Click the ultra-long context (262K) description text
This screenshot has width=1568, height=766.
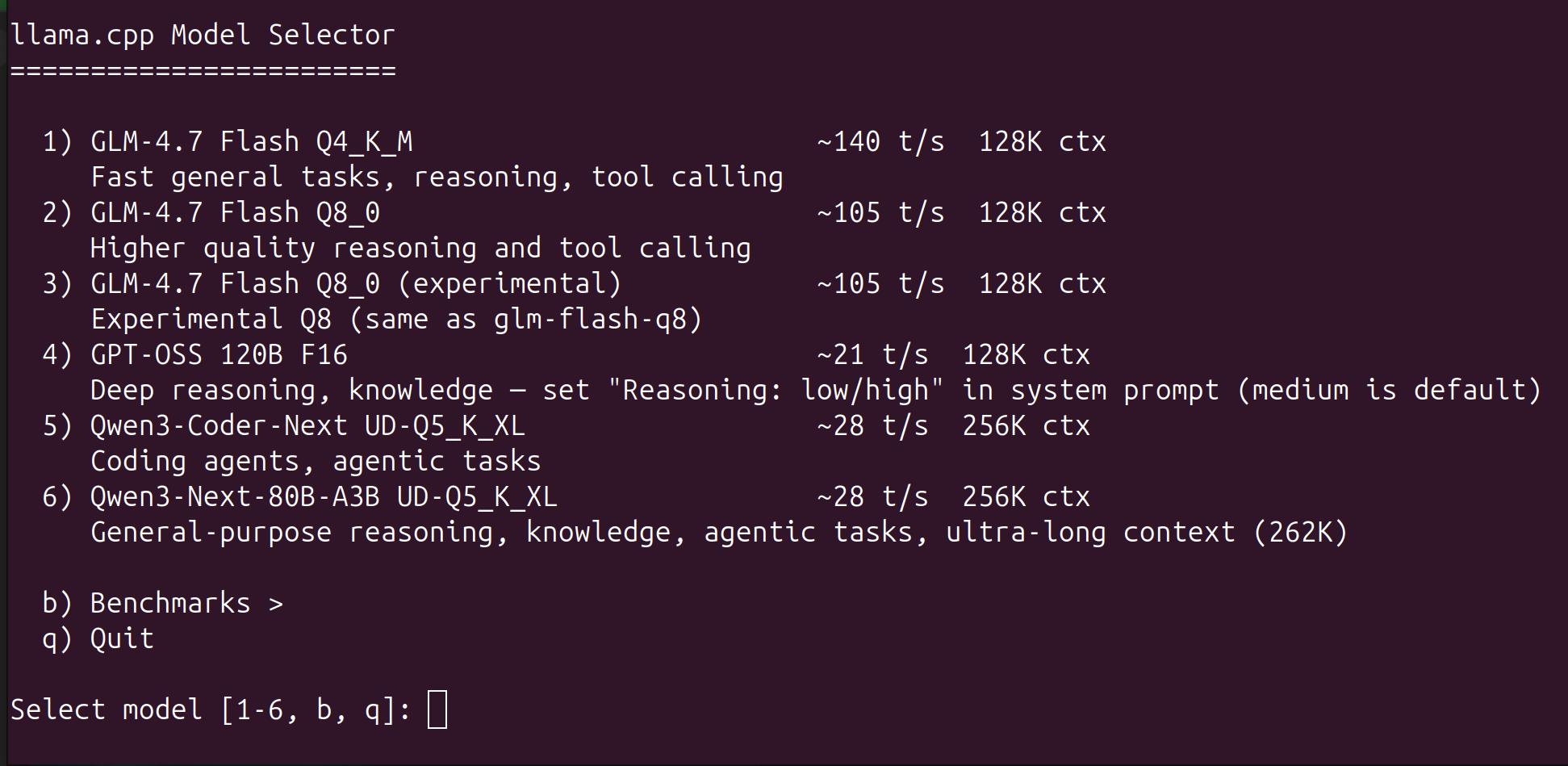tap(1147, 533)
